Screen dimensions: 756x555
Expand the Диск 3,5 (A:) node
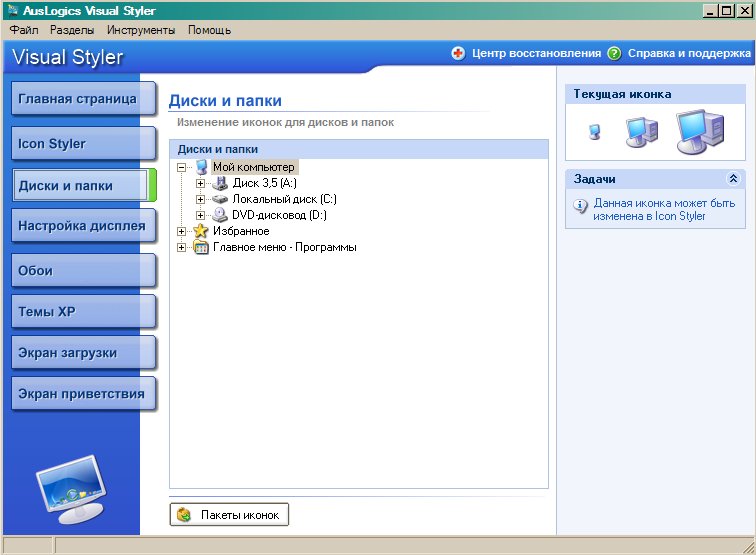pos(200,183)
